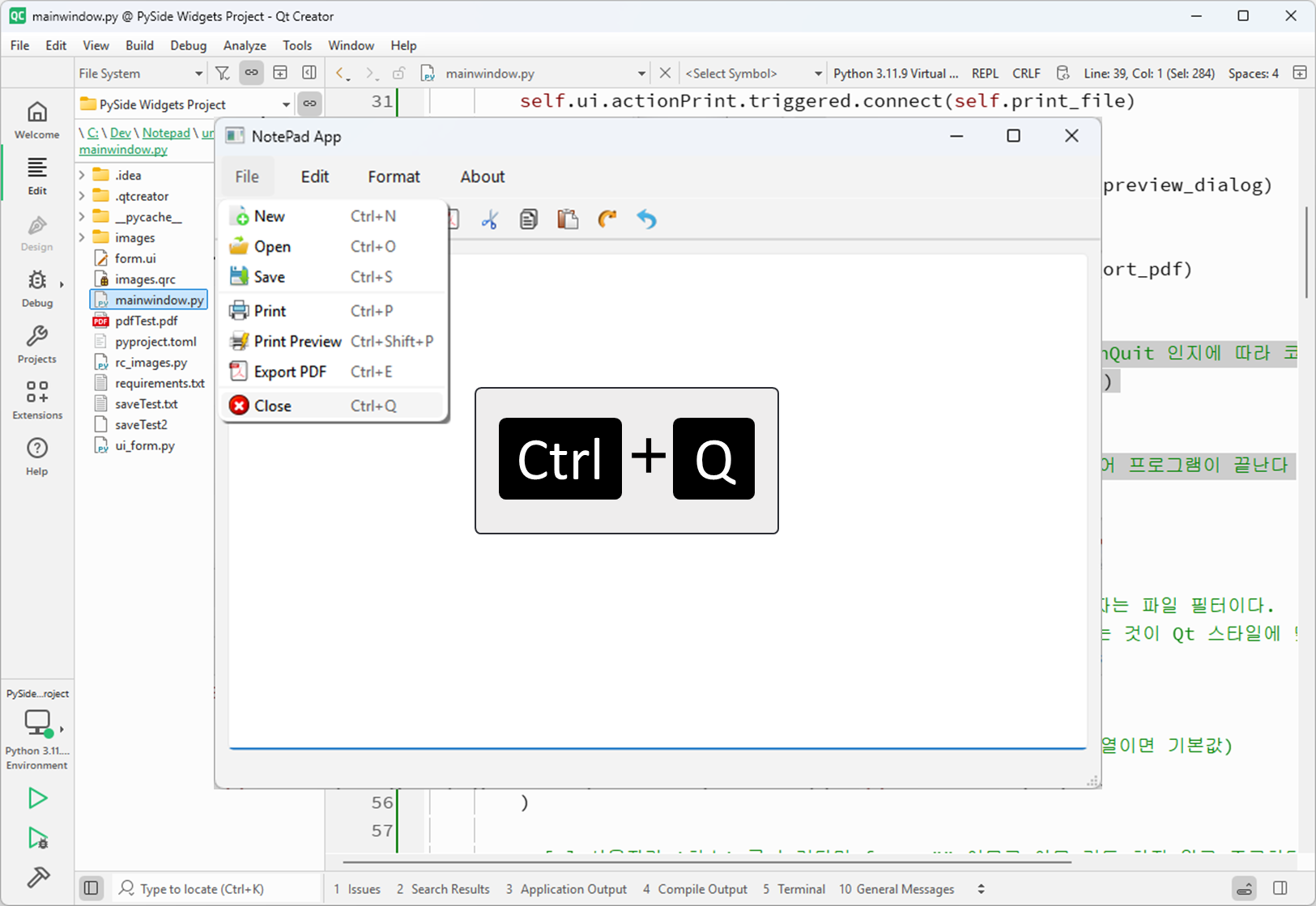The image size is (1316, 906).
Task: Click the green Run button
Action: click(37, 798)
